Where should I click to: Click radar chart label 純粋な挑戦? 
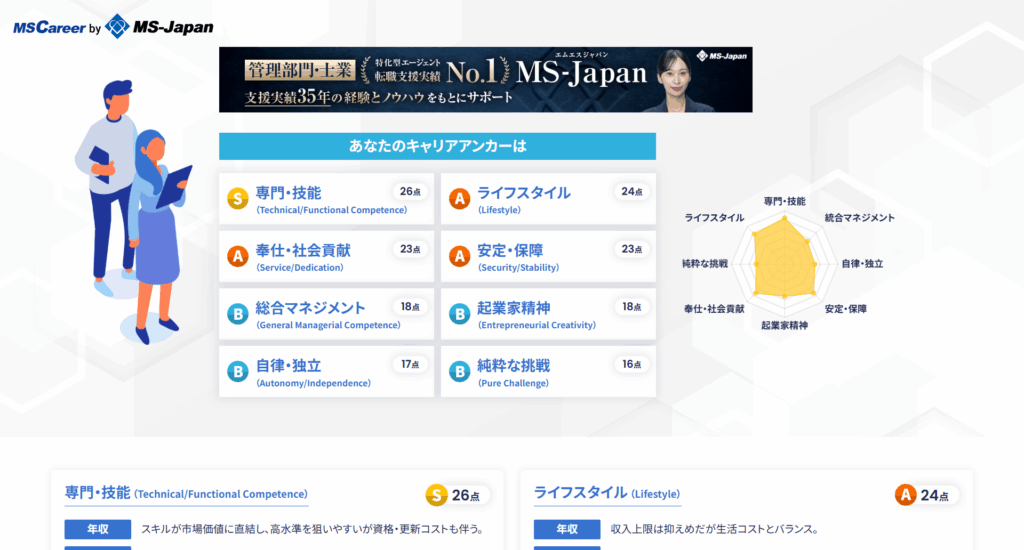pyautogui.click(x=705, y=263)
